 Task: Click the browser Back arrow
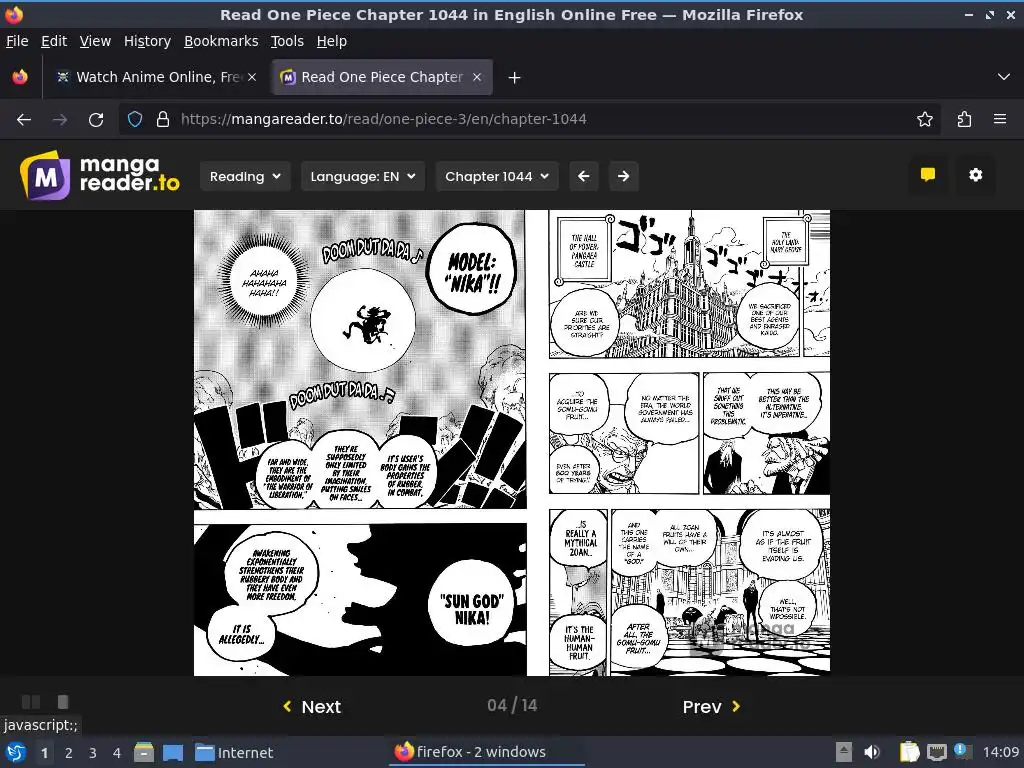[24, 120]
